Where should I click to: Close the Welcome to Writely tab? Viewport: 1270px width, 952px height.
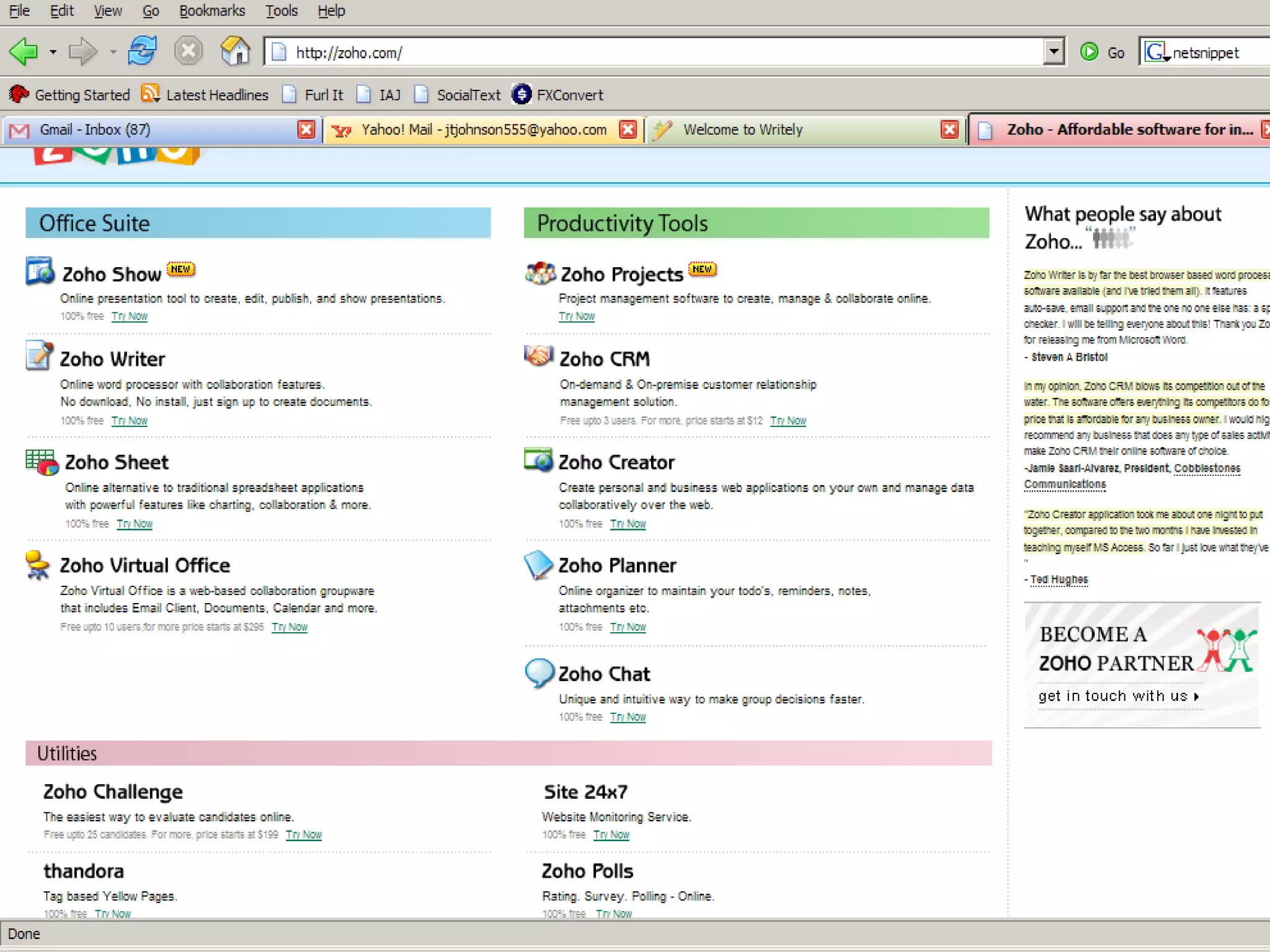click(949, 130)
